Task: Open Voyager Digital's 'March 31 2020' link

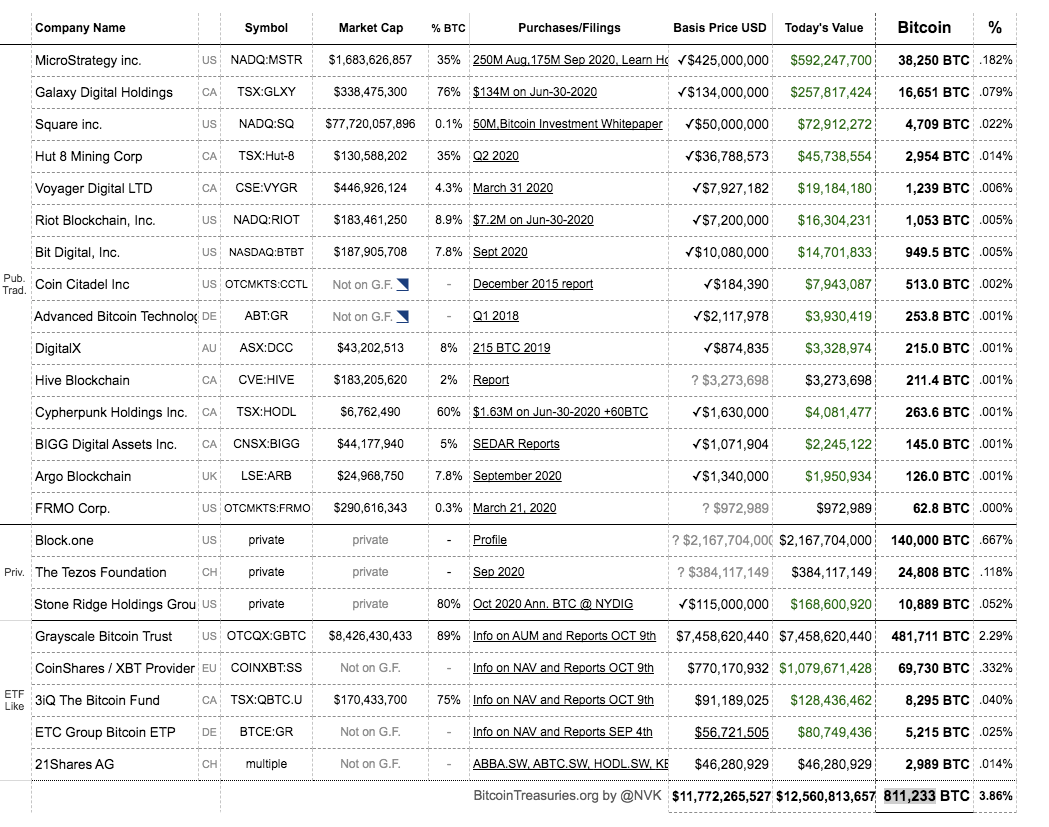Action: pyautogui.click(x=512, y=188)
